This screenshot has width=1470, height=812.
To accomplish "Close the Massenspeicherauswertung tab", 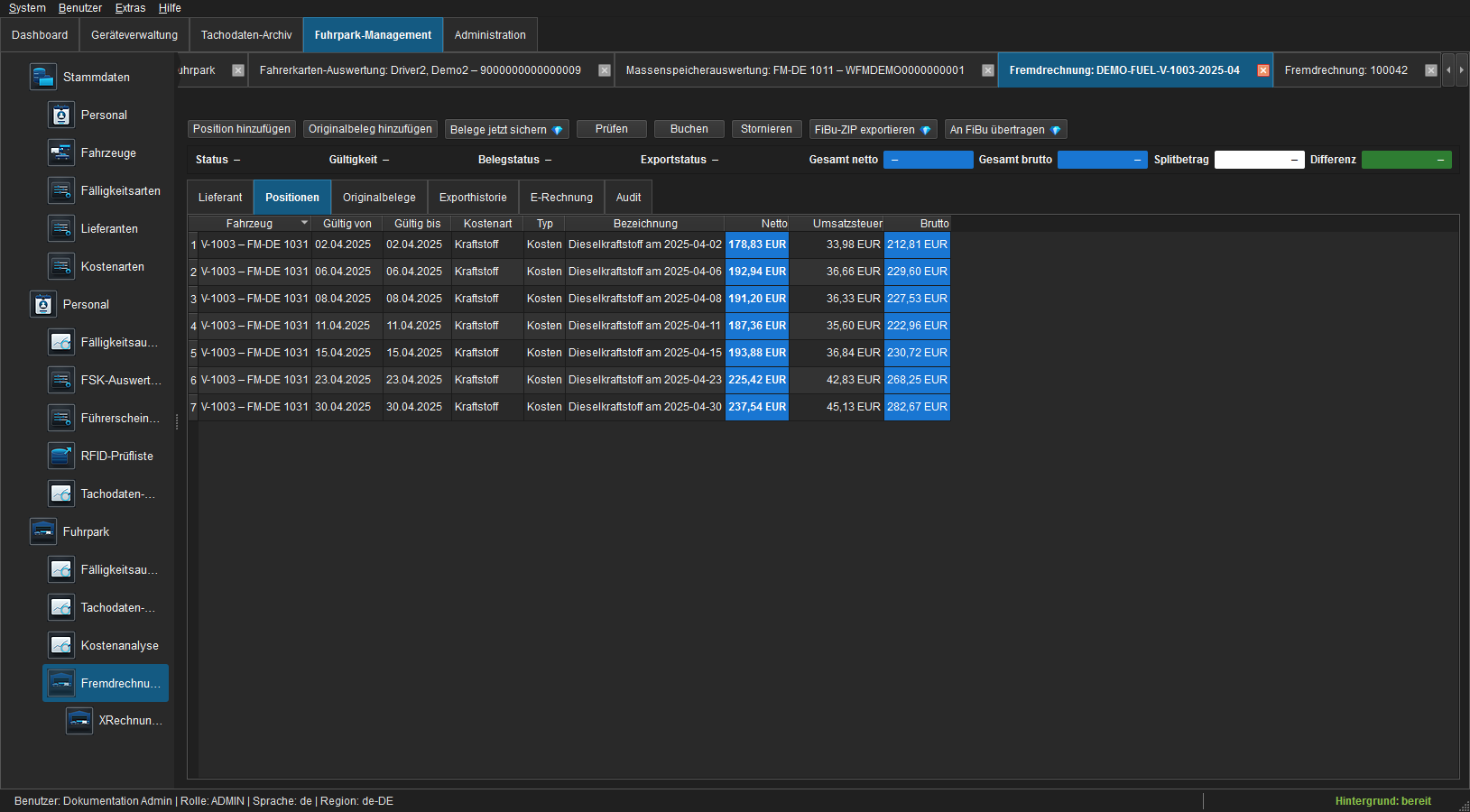I will click(x=988, y=70).
